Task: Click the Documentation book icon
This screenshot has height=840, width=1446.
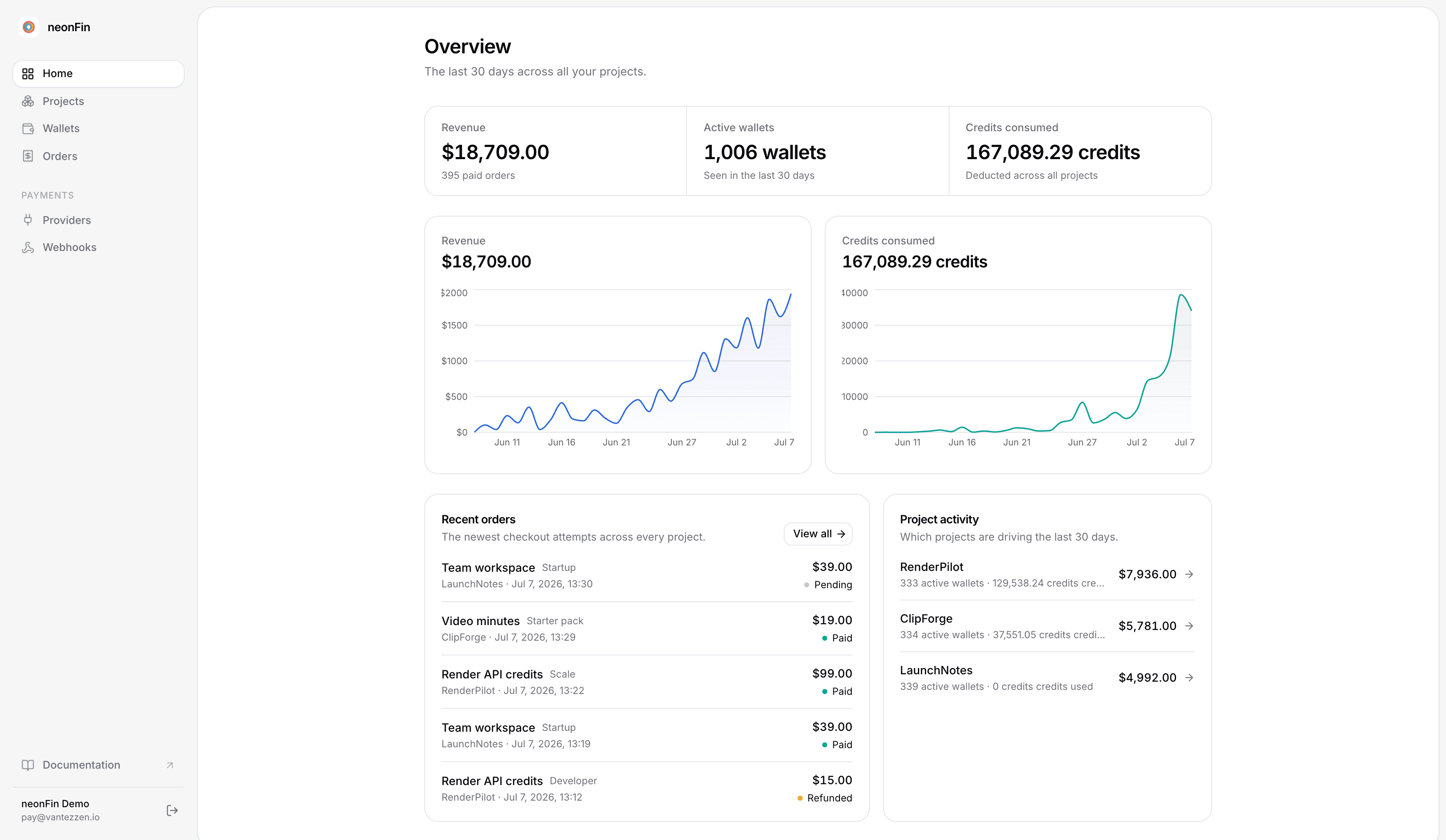Action: point(27,765)
